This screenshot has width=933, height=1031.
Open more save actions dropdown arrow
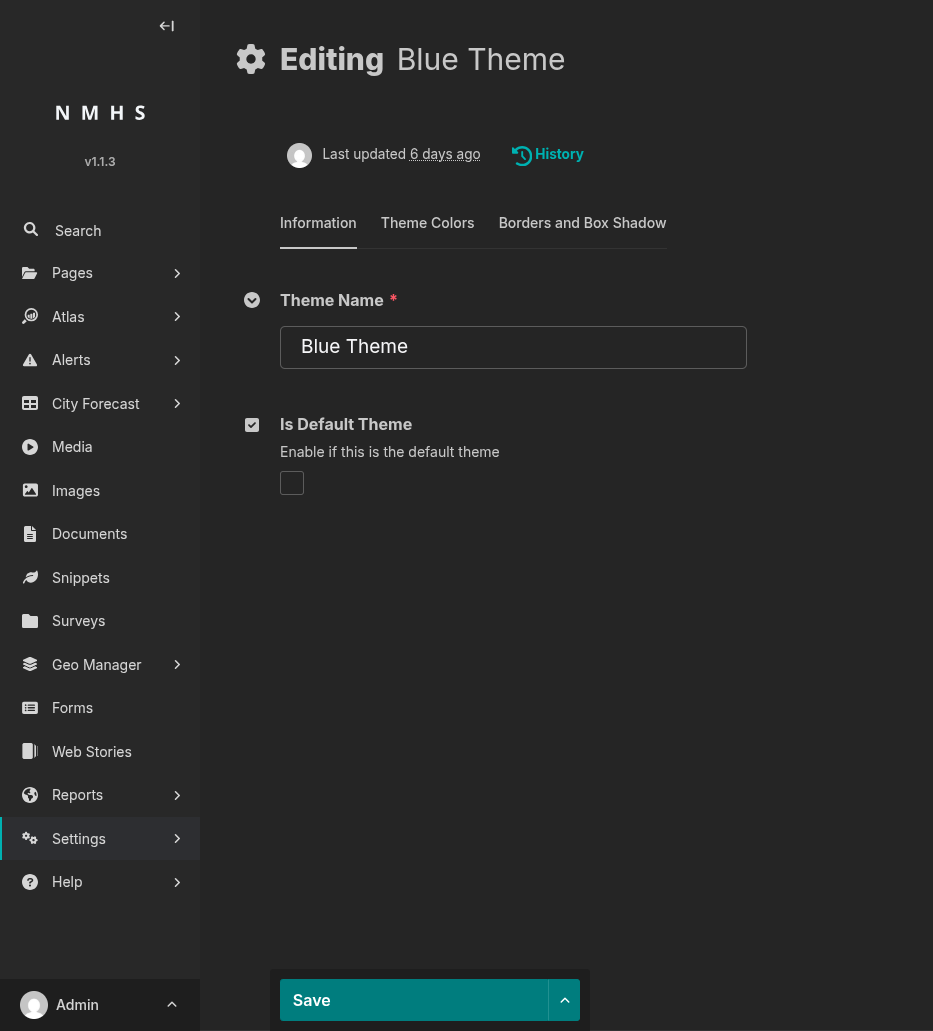[x=564, y=1000]
